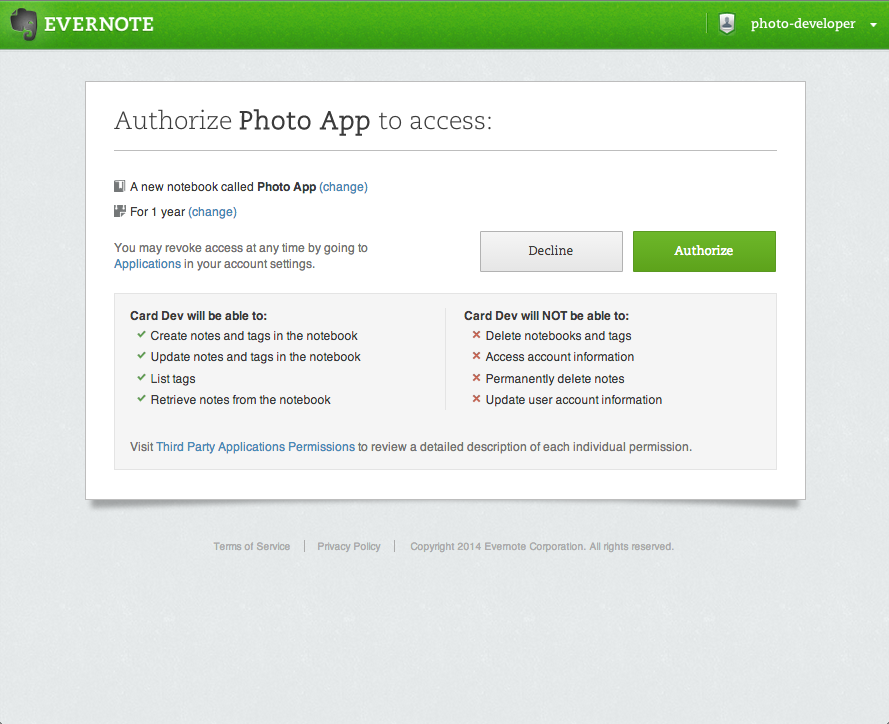Screen dimensions: 889x724
Task: Open the Terms of Service link
Action: pos(252,547)
